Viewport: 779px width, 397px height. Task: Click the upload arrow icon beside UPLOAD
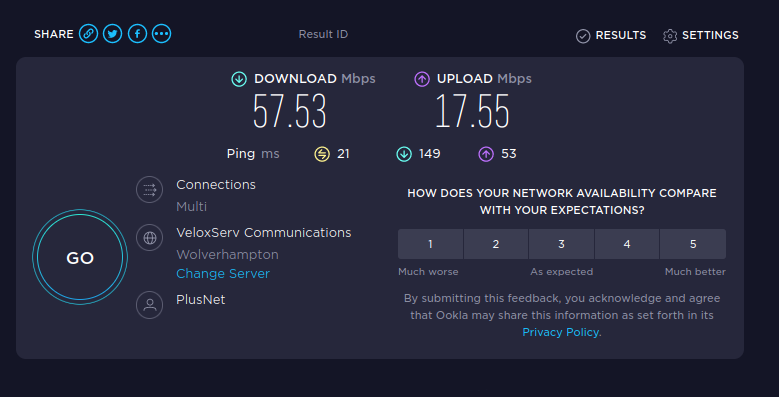point(422,79)
